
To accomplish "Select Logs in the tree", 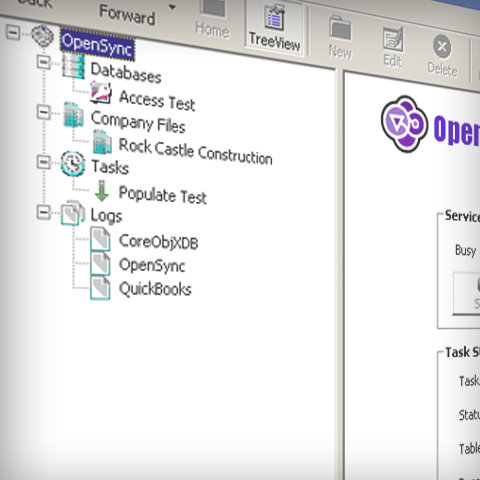I will 106,216.
